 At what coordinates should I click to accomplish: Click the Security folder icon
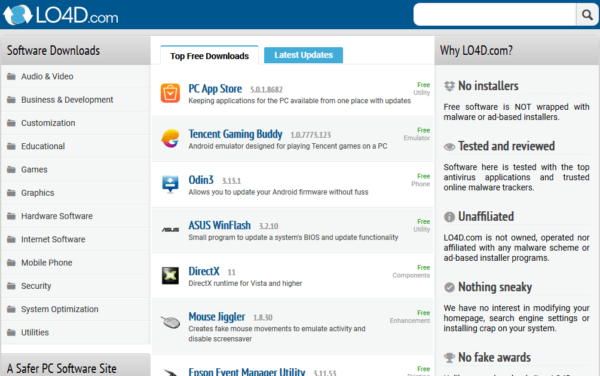click(x=11, y=286)
